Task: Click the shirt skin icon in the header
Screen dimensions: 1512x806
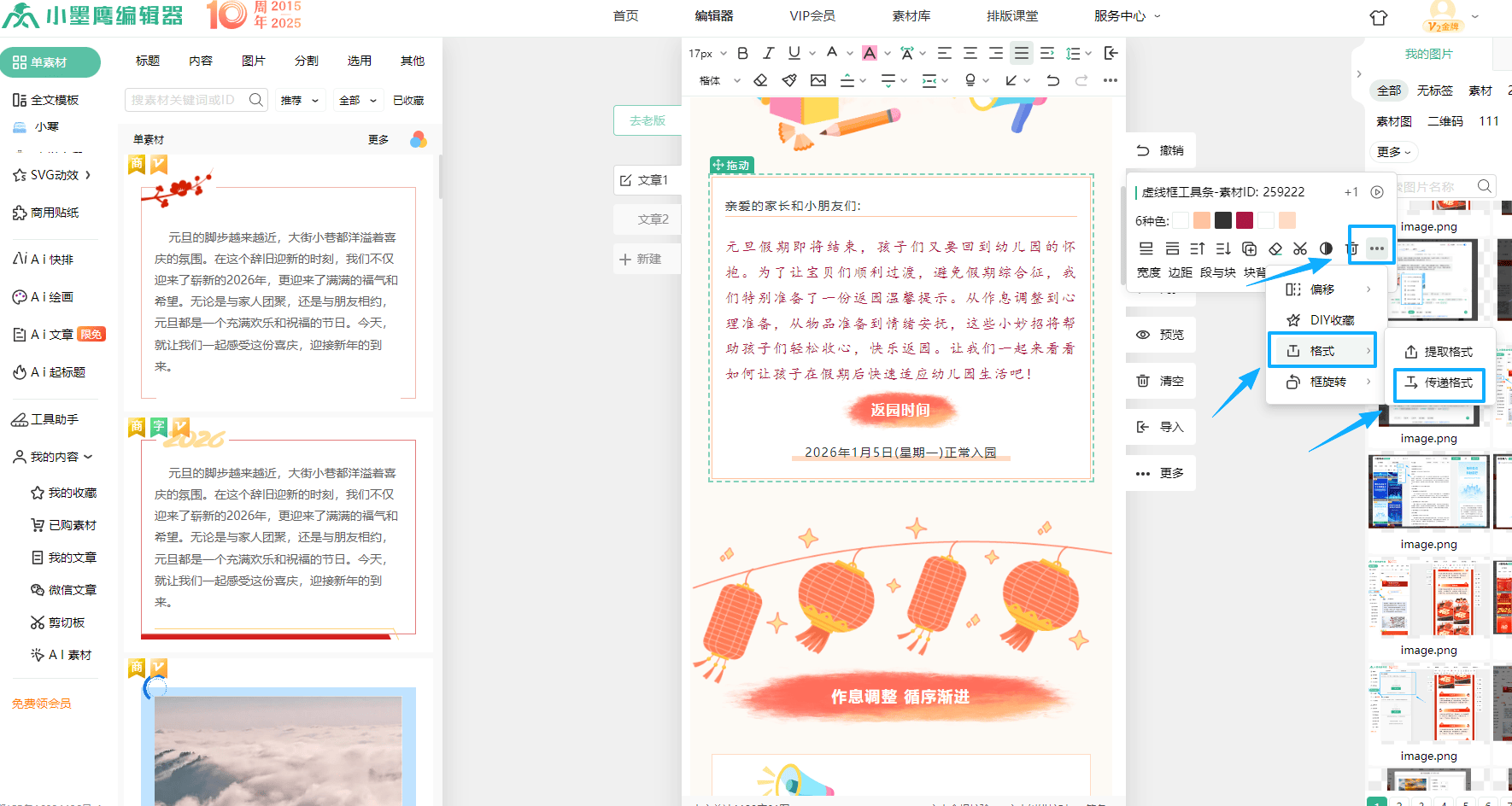Action: coord(1379,17)
